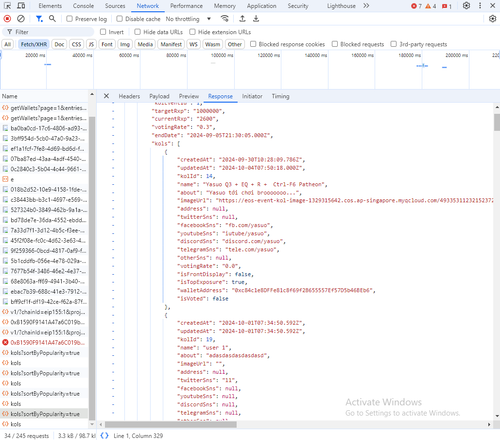Check Hide data URLs
500x440 pixels.
[137, 32]
